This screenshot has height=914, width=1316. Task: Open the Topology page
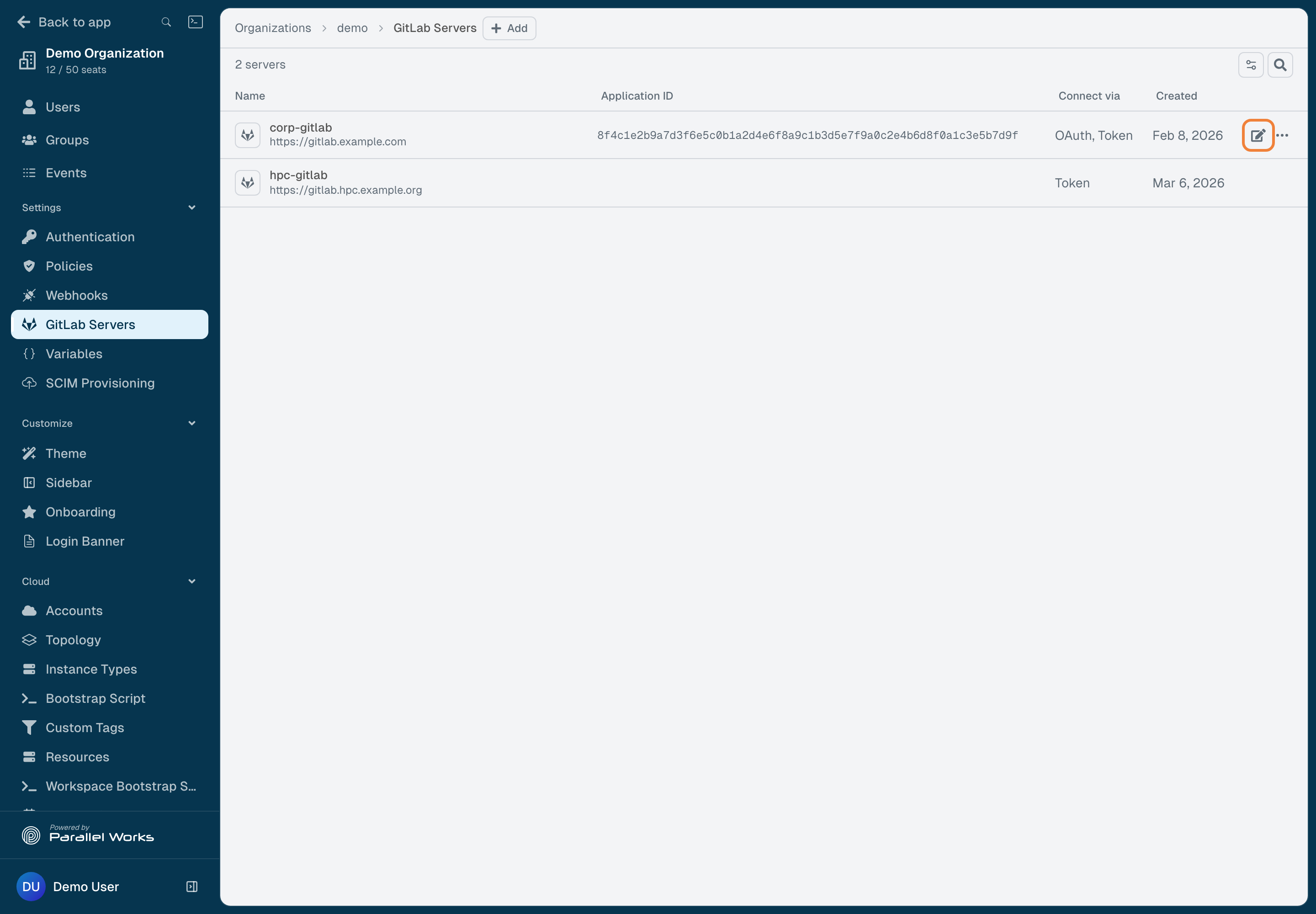coord(109,640)
